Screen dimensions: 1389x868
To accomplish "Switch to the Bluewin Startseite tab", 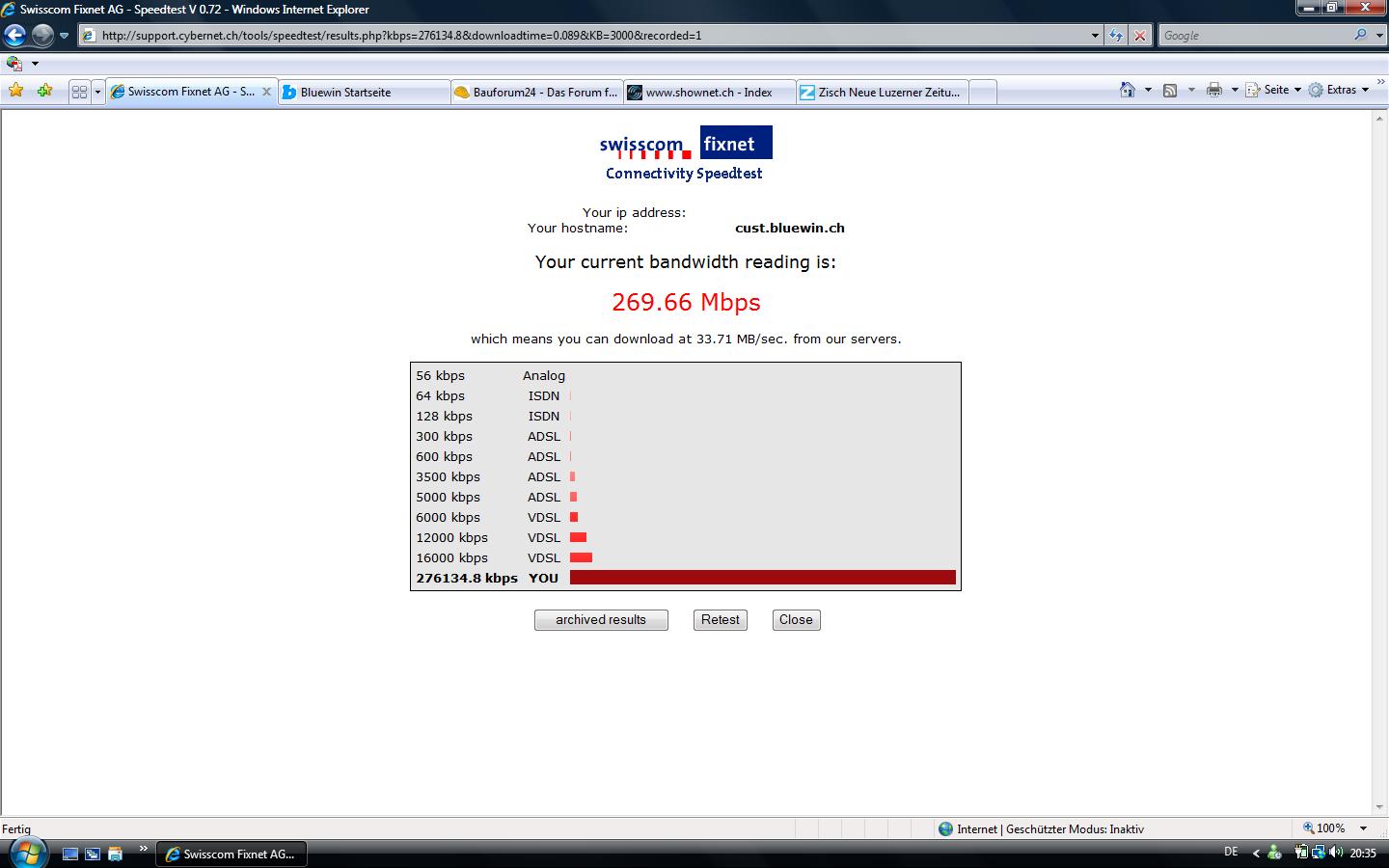I will click(x=365, y=93).
